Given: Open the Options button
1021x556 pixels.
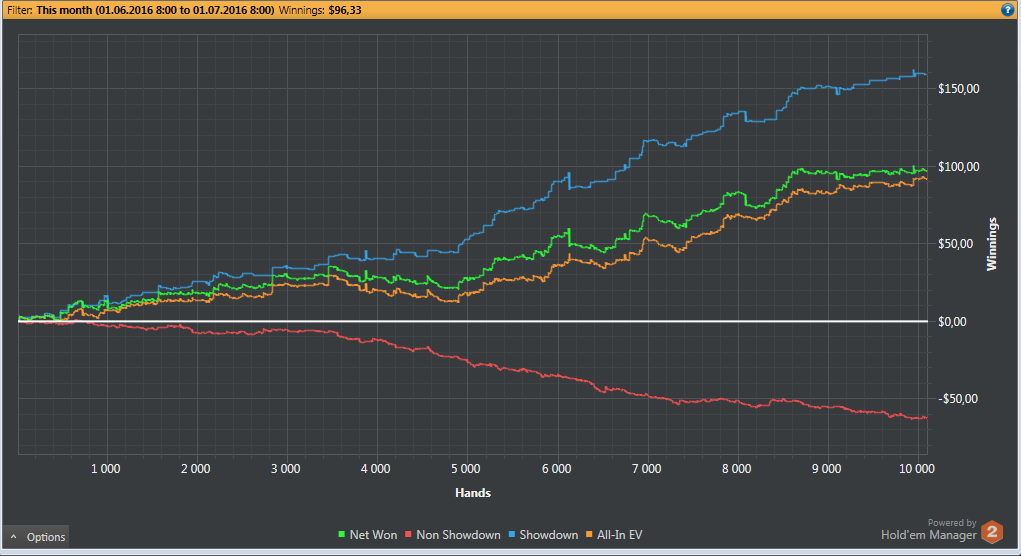Looking at the screenshot, I should tap(36, 536).
